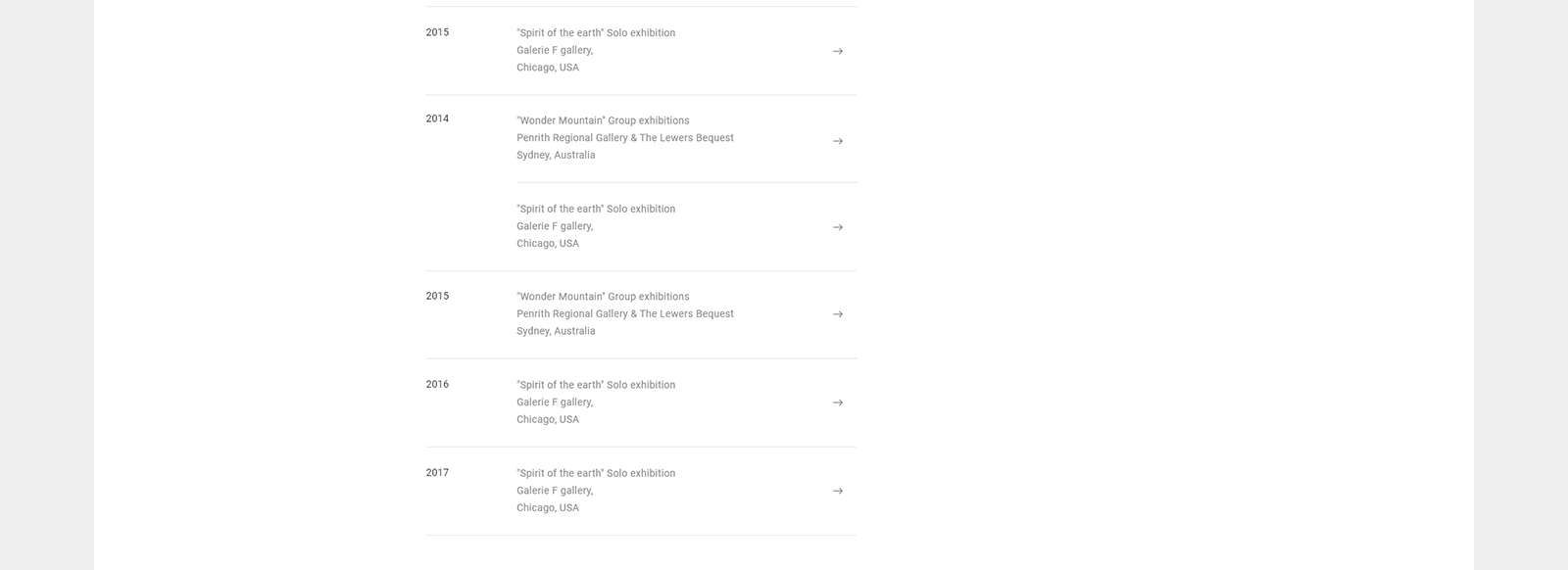Click the arrow for 2015 Spirit of the earth exhibition

coord(837,51)
